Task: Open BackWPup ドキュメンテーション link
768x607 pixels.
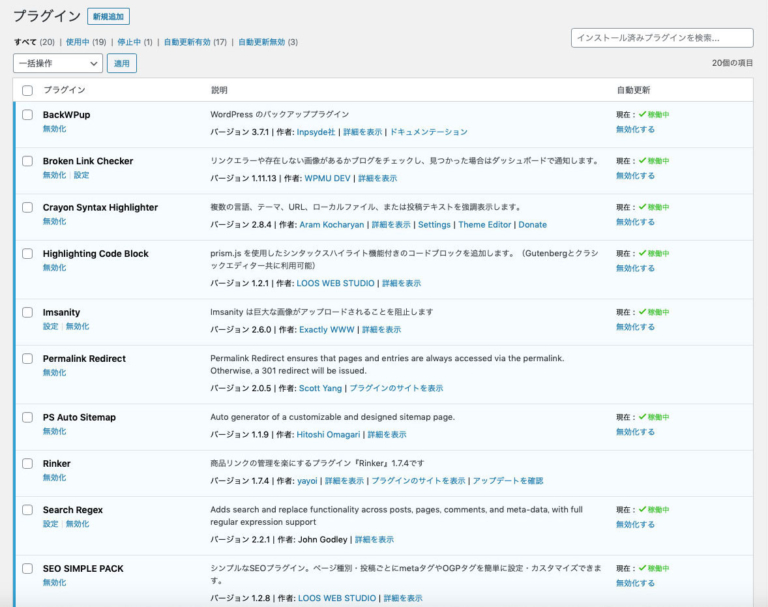Action: point(429,132)
